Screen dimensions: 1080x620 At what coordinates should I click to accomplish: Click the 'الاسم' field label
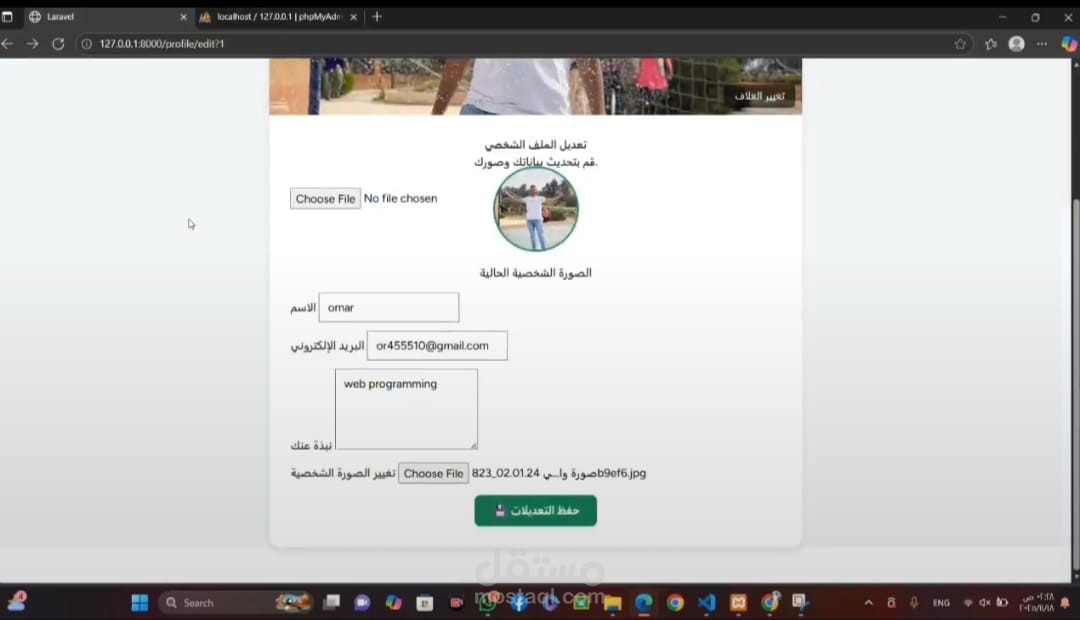coord(303,307)
